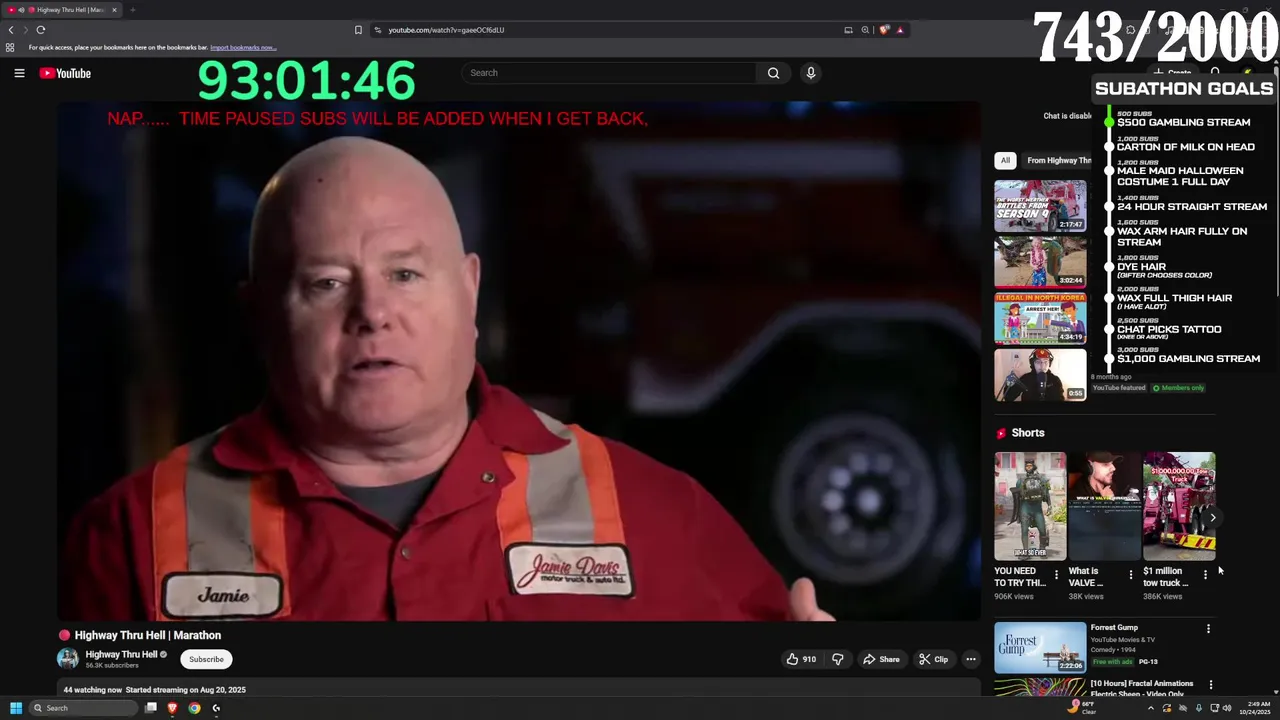Open the zoom magnifier icon in address bar
The height and width of the screenshot is (720, 1280).
click(865, 30)
